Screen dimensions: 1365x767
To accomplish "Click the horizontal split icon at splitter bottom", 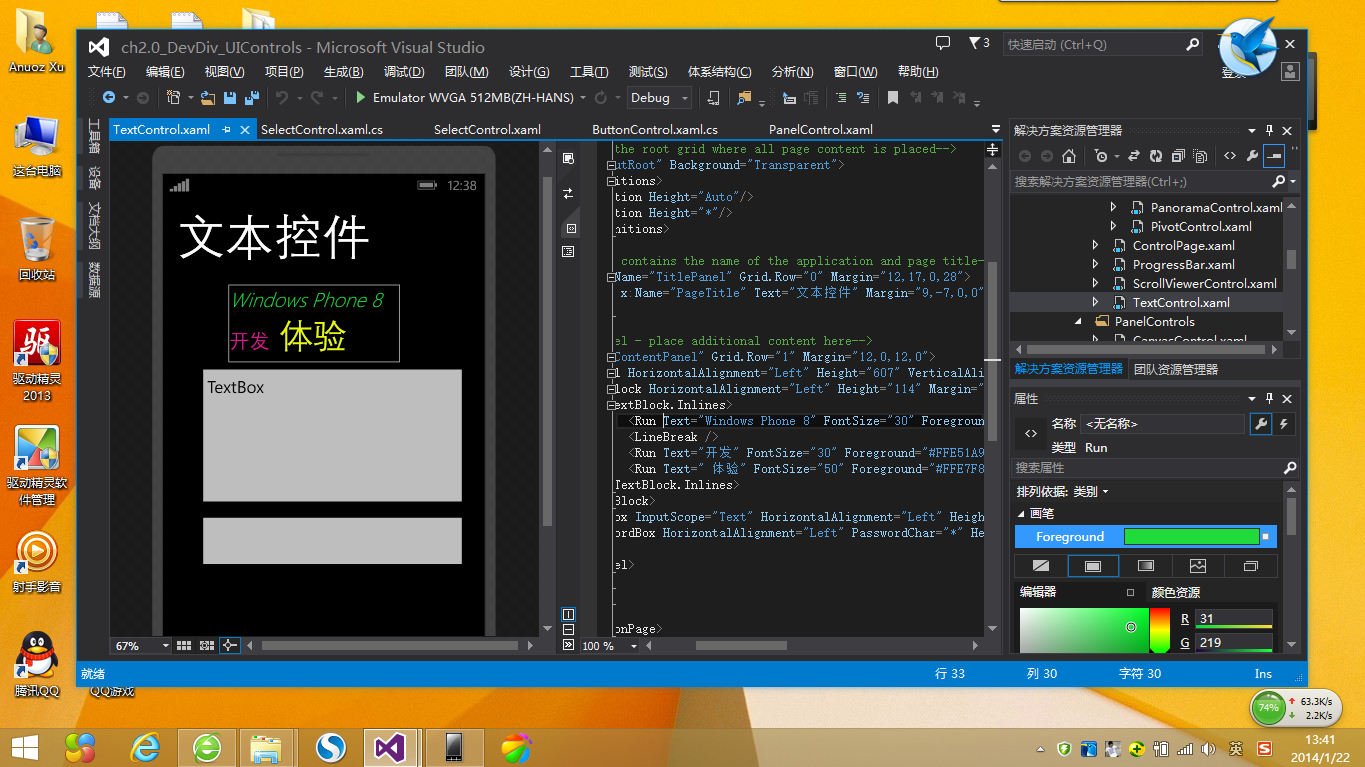I will pyautogui.click(x=568, y=630).
